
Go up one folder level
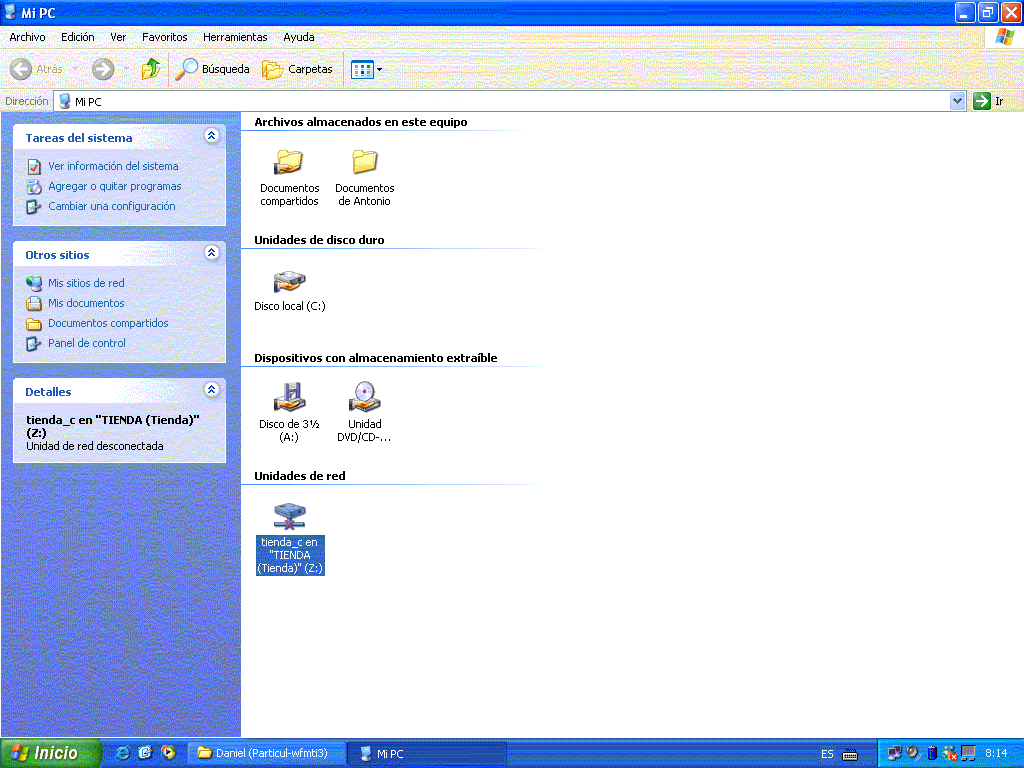[x=151, y=69]
